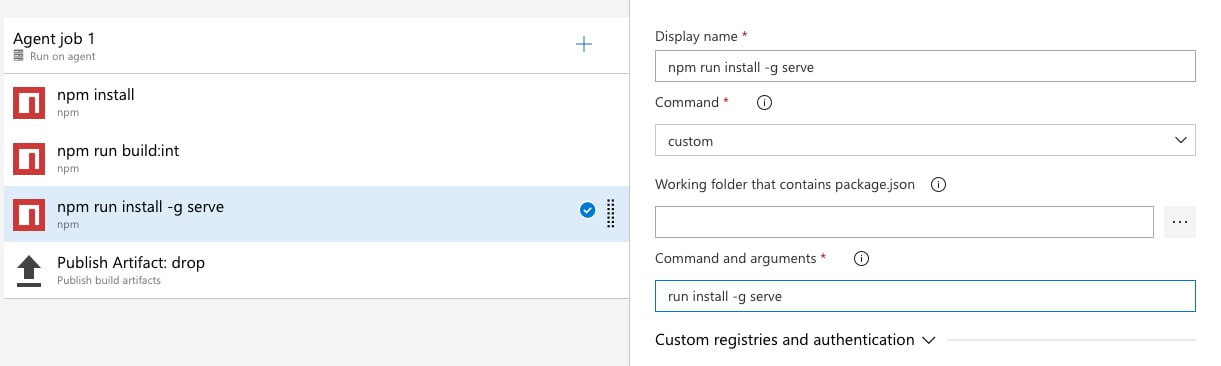Click the npm icon of the selected serve task
Viewport: 1221px width, 366px height.
pyautogui.click(x=30, y=214)
